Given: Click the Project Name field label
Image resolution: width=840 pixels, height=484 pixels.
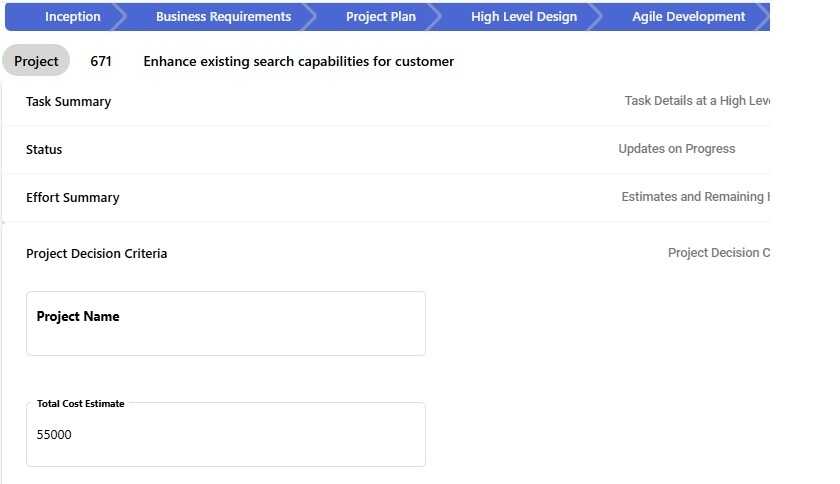Looking at the screenshot, I should [x=78, y=316].
